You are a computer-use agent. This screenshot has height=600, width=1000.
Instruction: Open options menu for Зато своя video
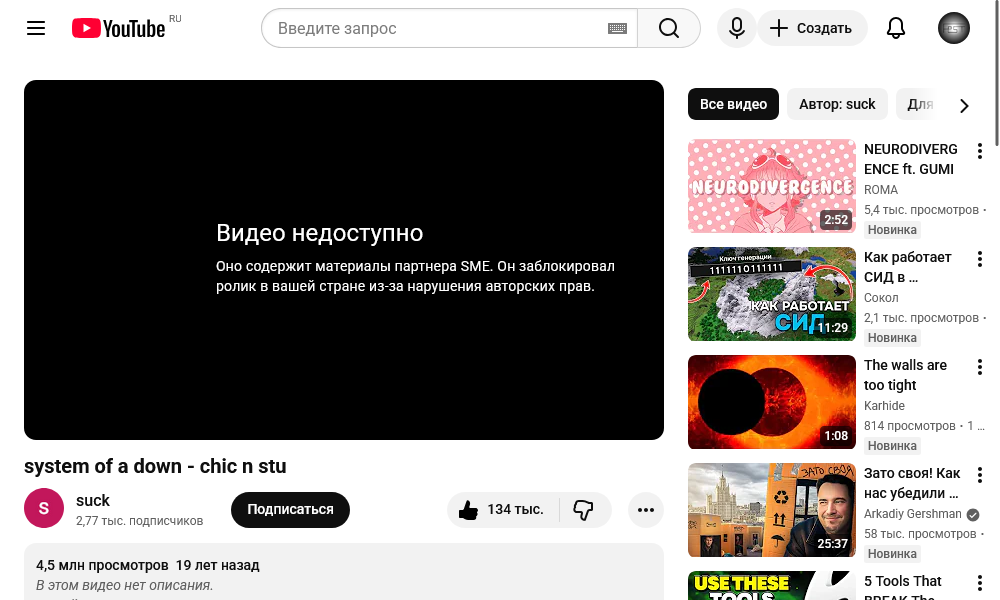980,475
